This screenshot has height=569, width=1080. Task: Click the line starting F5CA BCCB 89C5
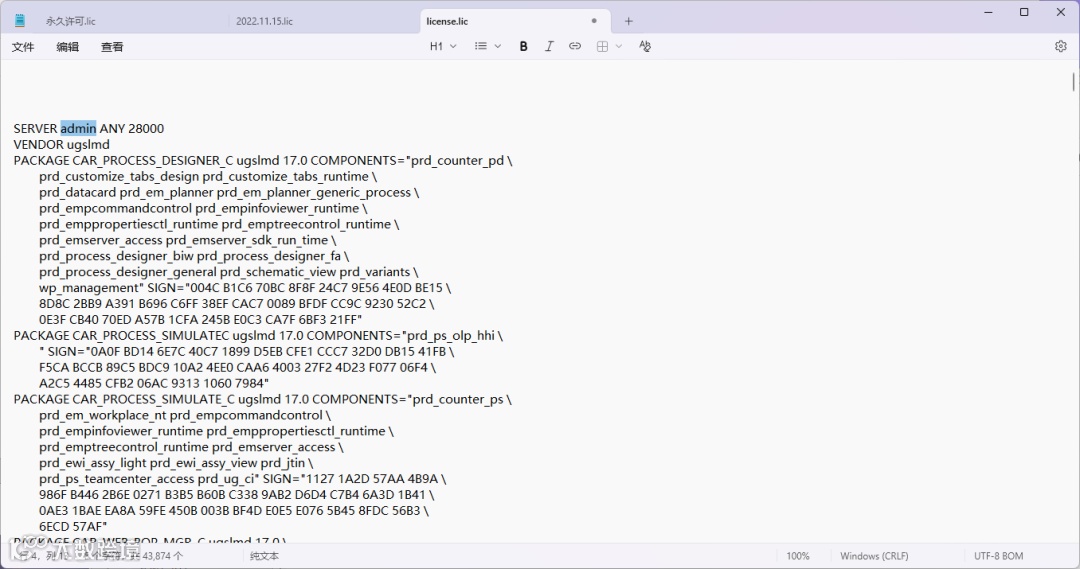pyautogui.click(x=237, y=367)
